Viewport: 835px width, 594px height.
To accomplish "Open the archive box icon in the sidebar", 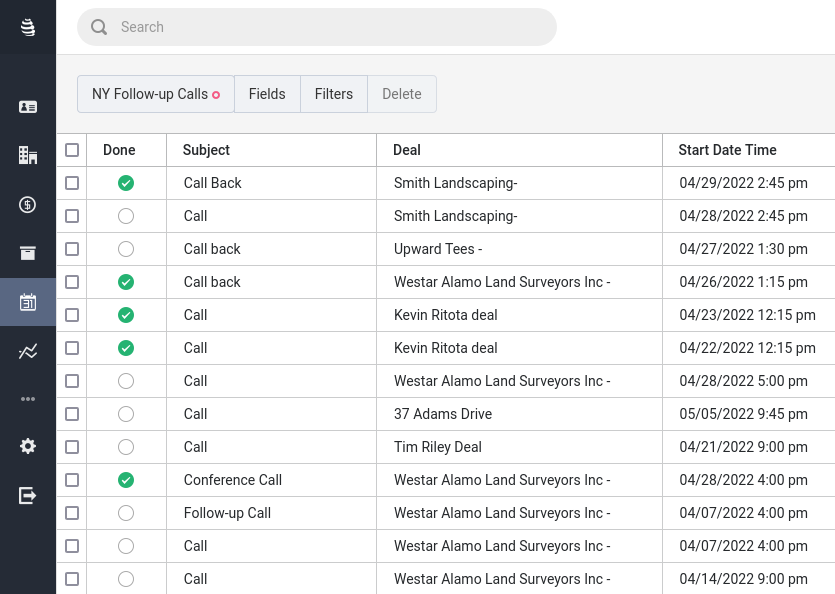I will click(x=28, y=253).
